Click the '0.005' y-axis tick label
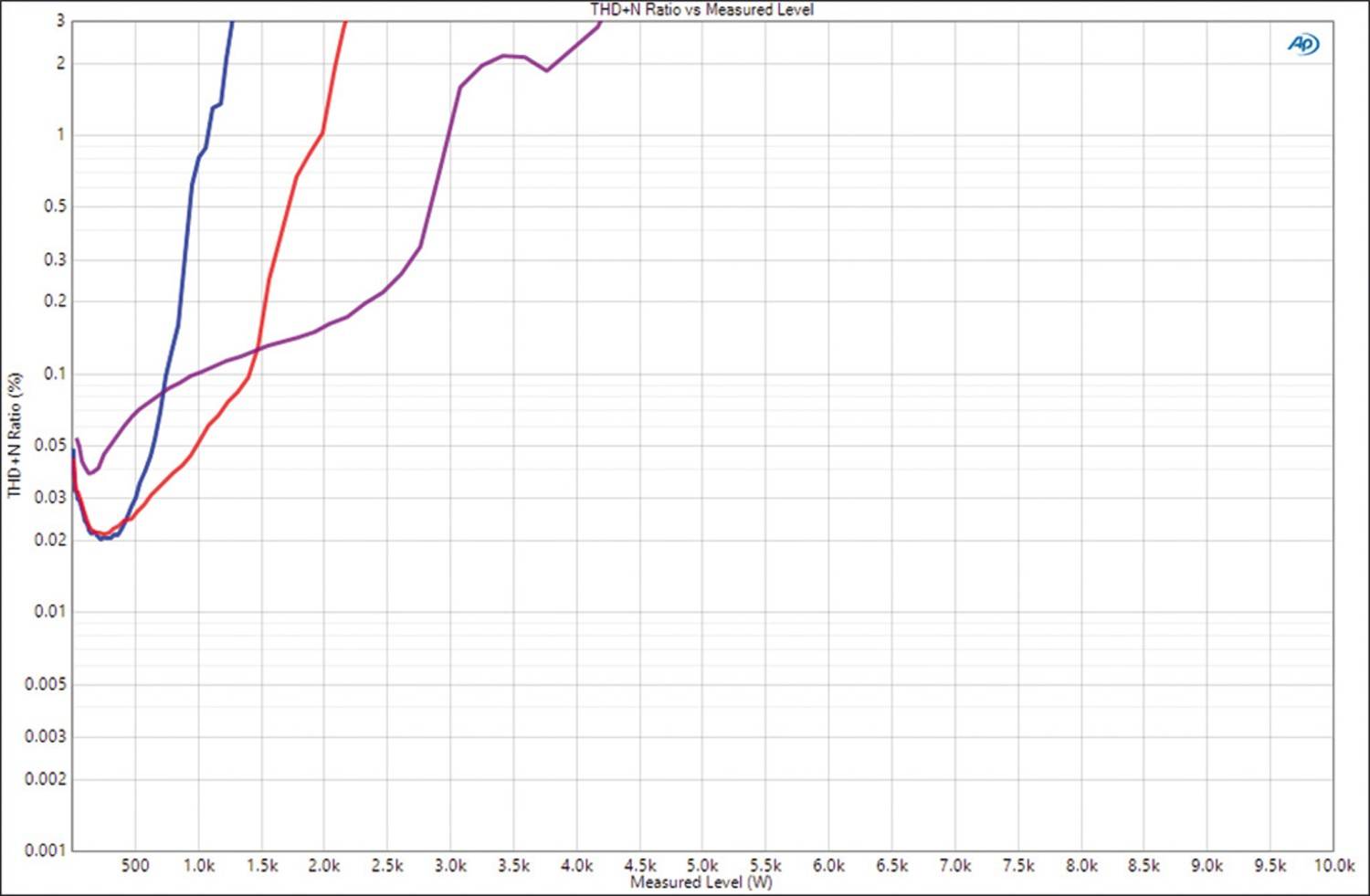The width and height of the screenshot is (1370, 896). pyautogui.click(x=46, y=684)
